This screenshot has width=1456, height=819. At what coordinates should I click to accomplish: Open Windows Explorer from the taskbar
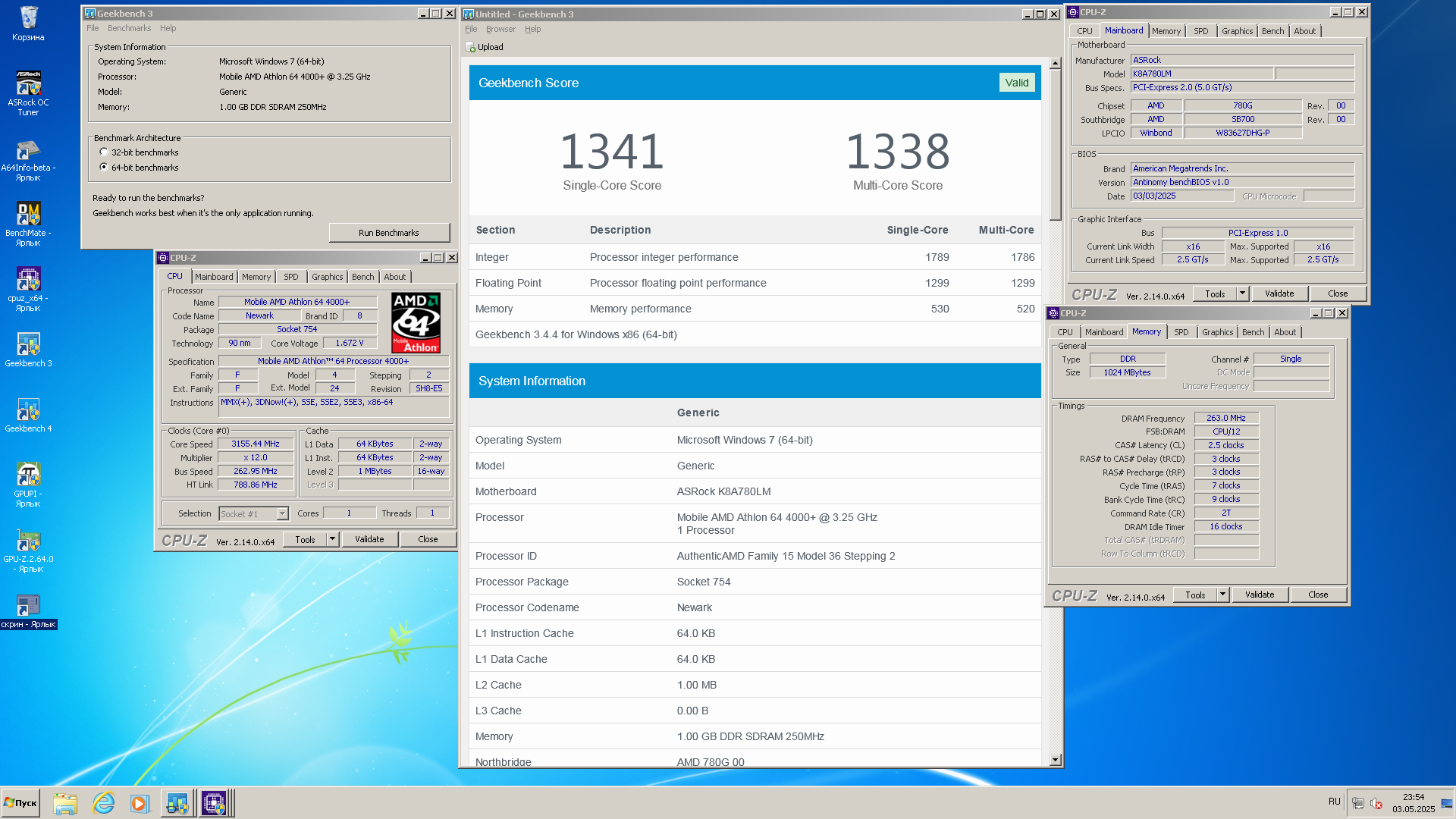(65, 803)
